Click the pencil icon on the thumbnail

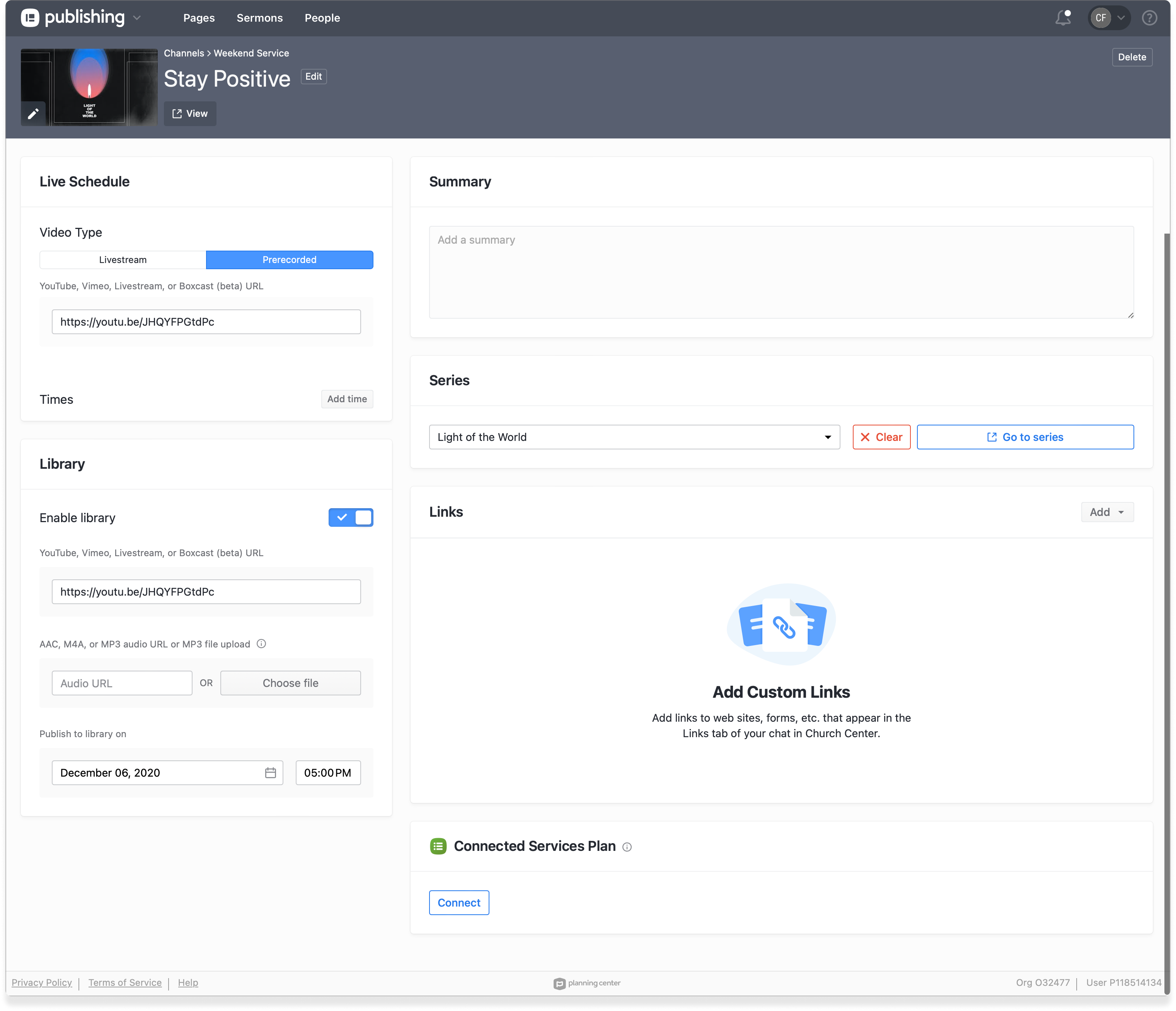click(x=34, y=114)
